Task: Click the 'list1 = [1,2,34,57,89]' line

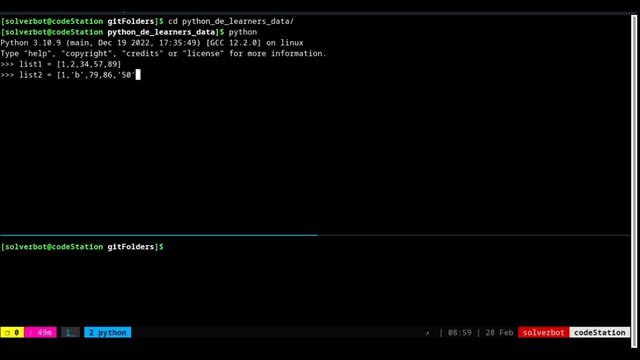Action: [70, 64]
